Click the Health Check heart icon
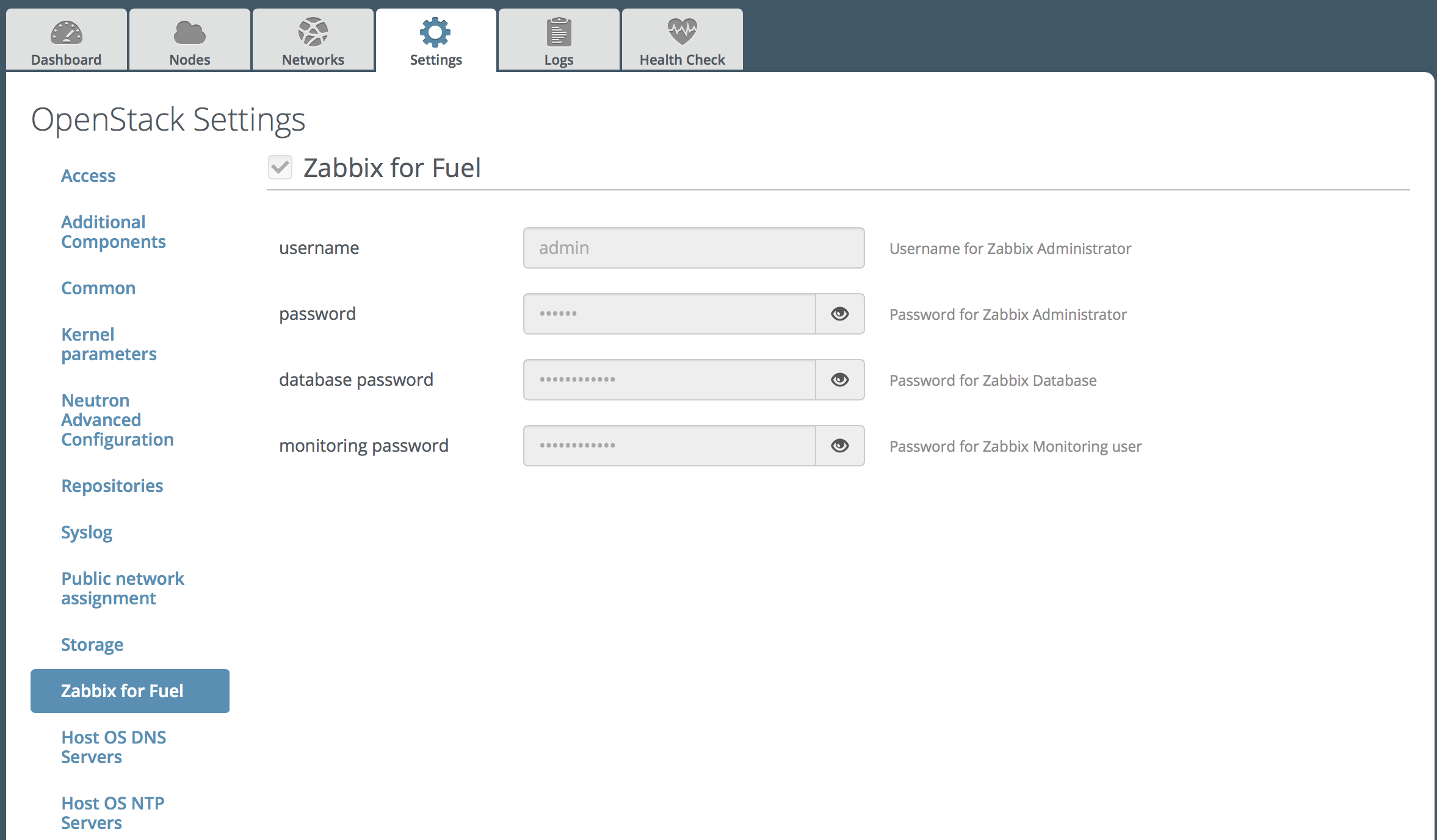 [682, 32]
